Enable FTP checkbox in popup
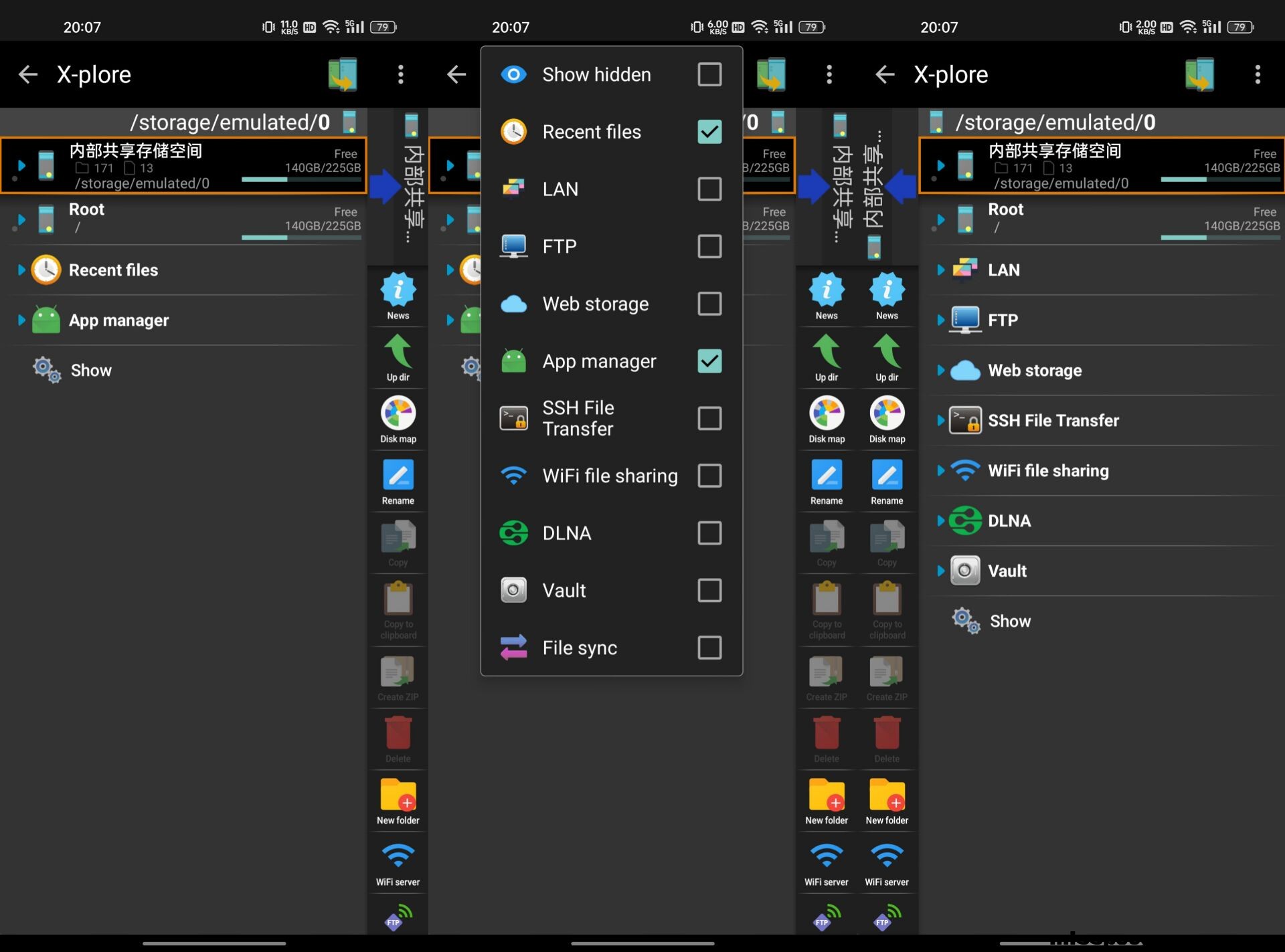This screenshot has height=952, width=1285. (709, 246)
